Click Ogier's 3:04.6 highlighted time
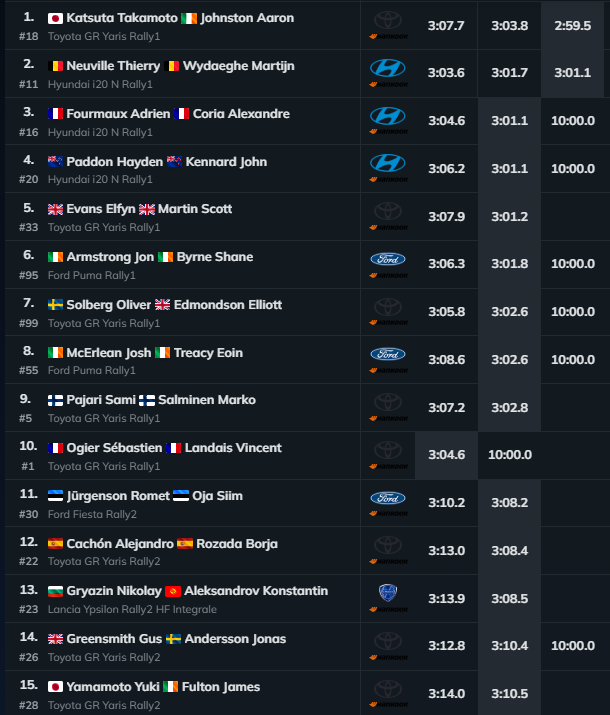 pyautogui.click(x=446, y=455)
